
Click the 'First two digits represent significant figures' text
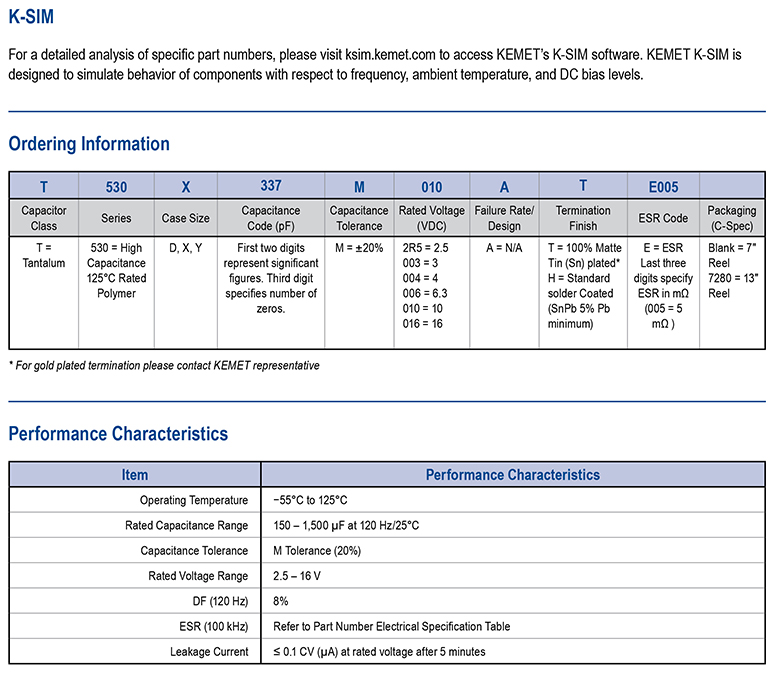[271, 278]
